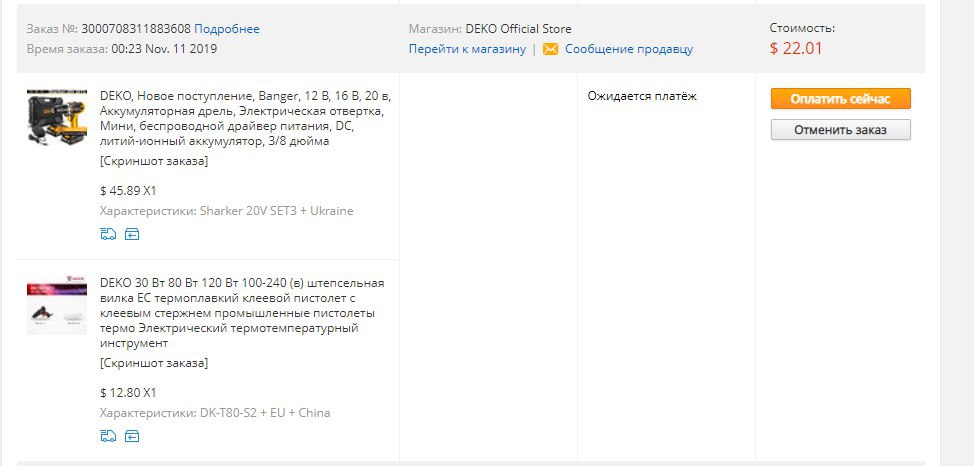Click the delivery truck icon under the drill item
Viewport: 974px width, 466px height.
[x=108, y=234]
